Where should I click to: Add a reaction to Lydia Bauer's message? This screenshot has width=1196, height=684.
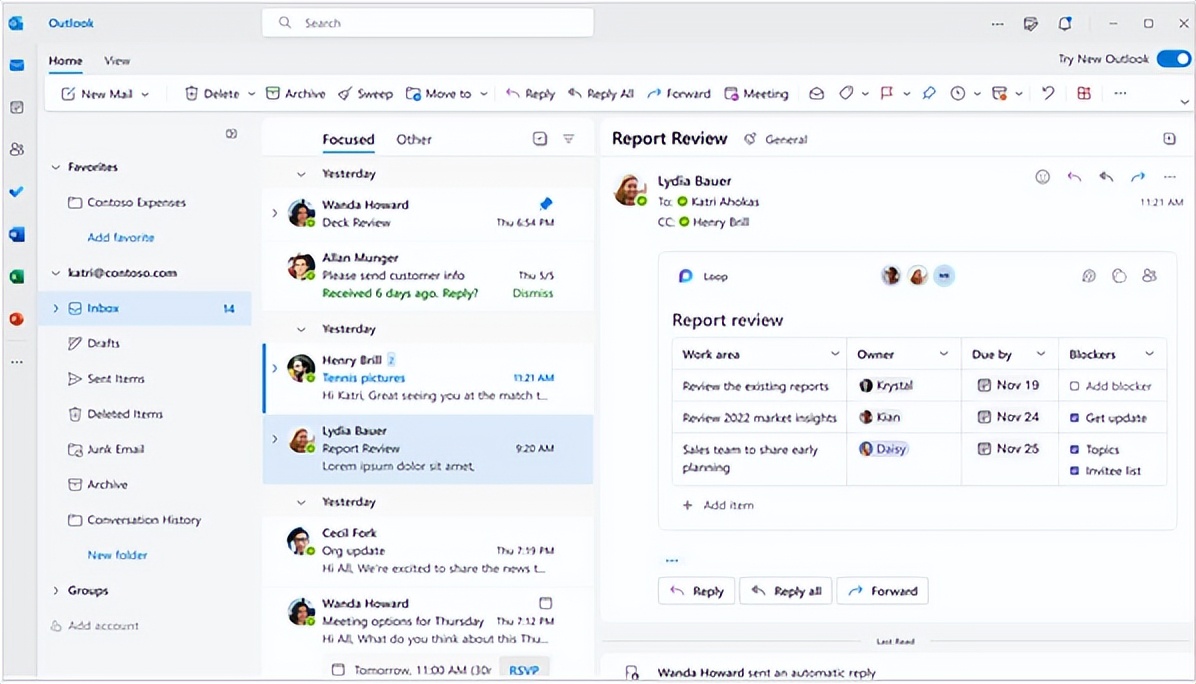(x=1043, y=176)
